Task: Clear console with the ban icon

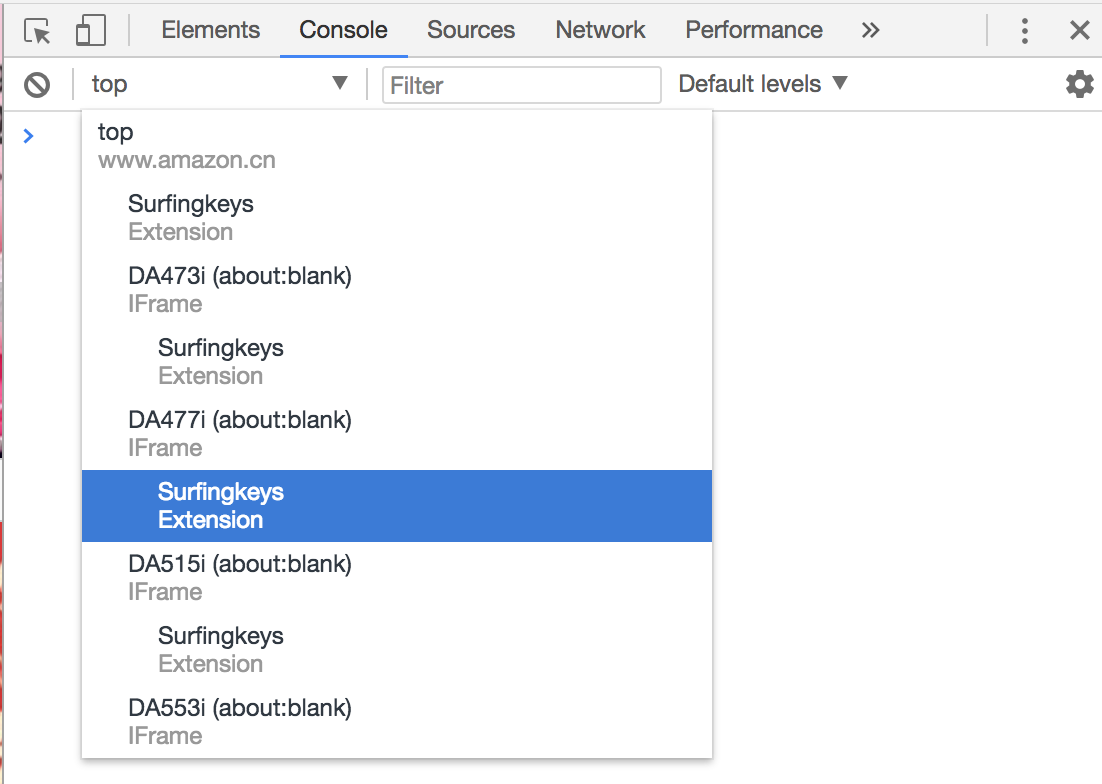Action: [x=37, y=85]
